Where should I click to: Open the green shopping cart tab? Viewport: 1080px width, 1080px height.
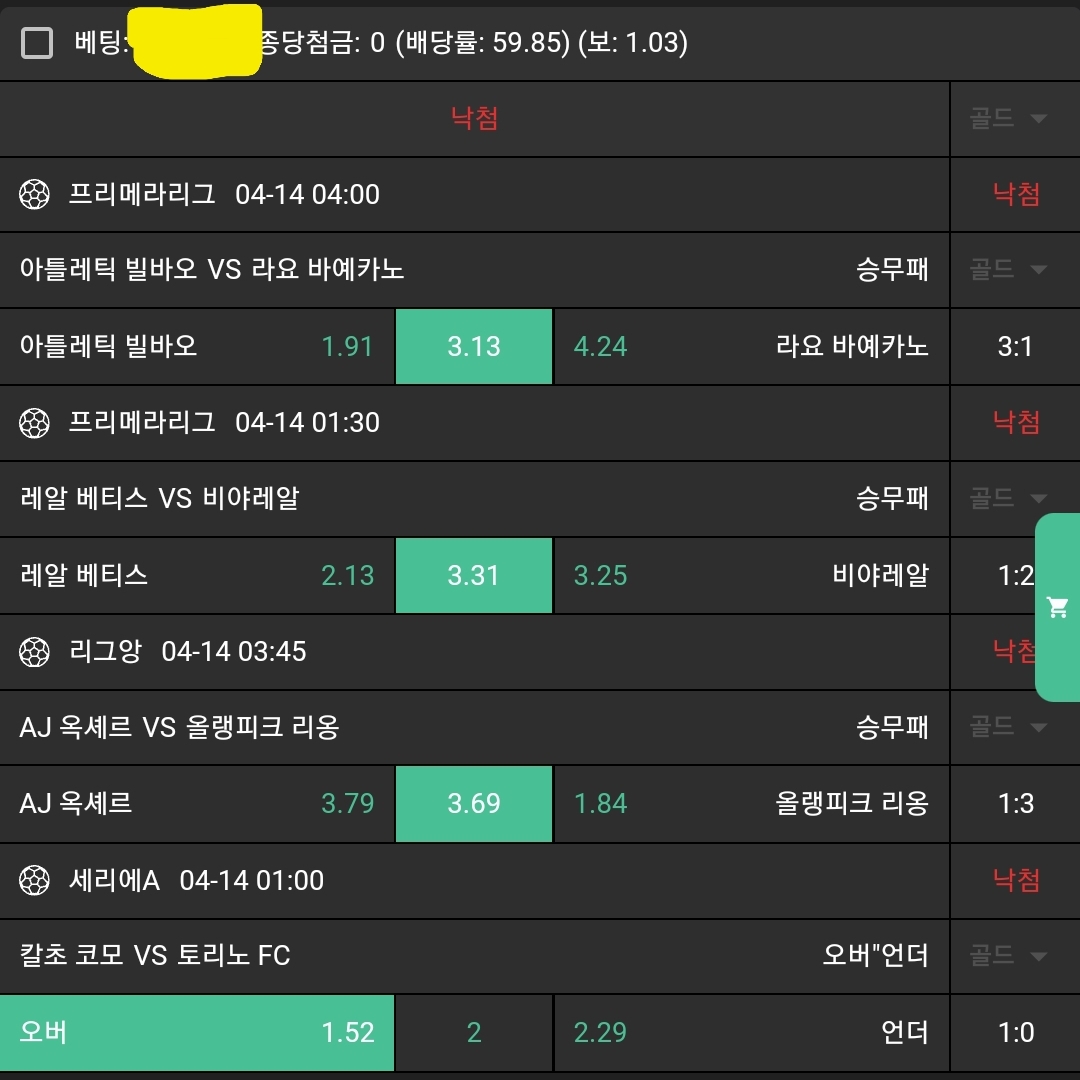click(1058, 607)
